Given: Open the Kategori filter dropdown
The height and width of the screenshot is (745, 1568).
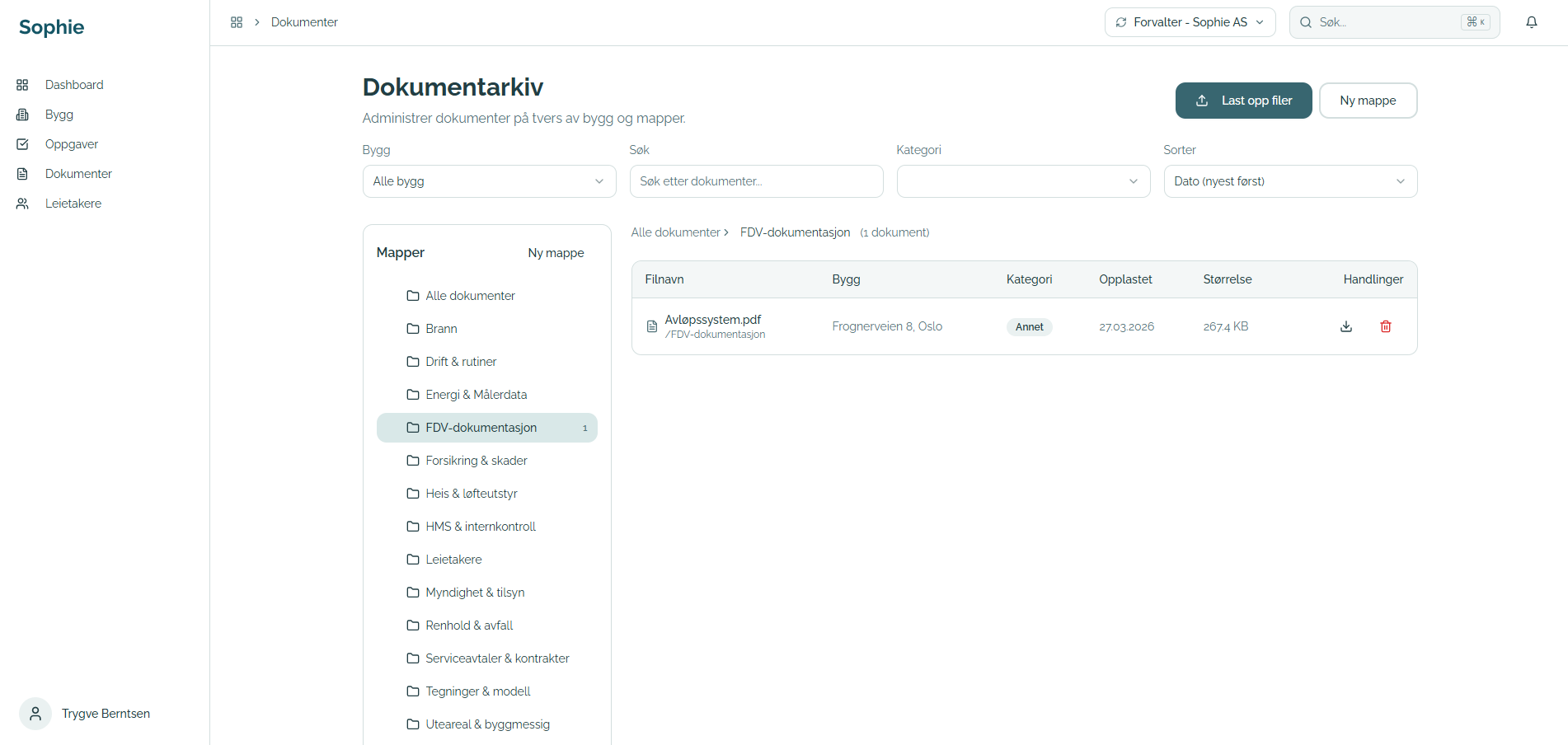Looking at the screenshot, I should click(x=1024, y=181).
